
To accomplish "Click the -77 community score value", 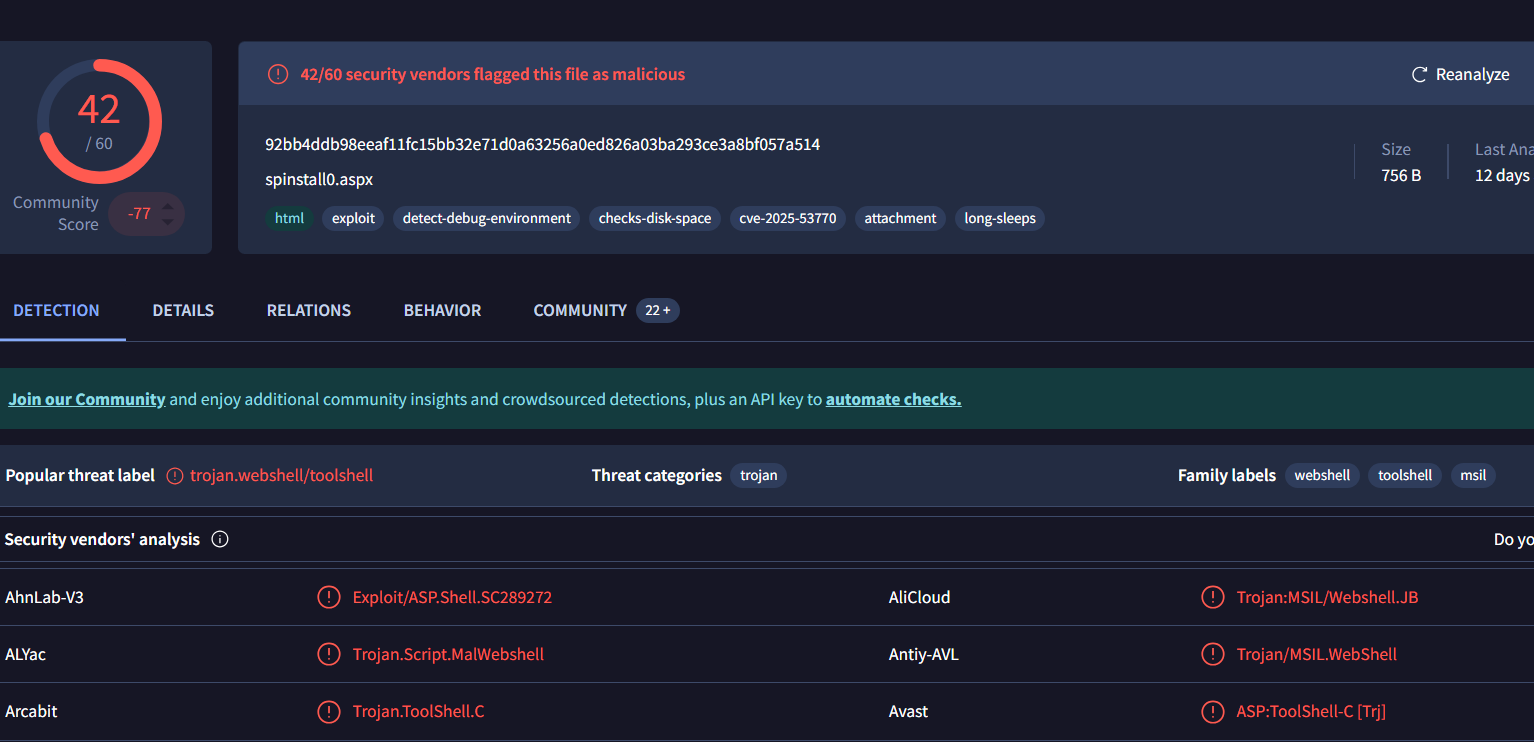I will 137,214.
